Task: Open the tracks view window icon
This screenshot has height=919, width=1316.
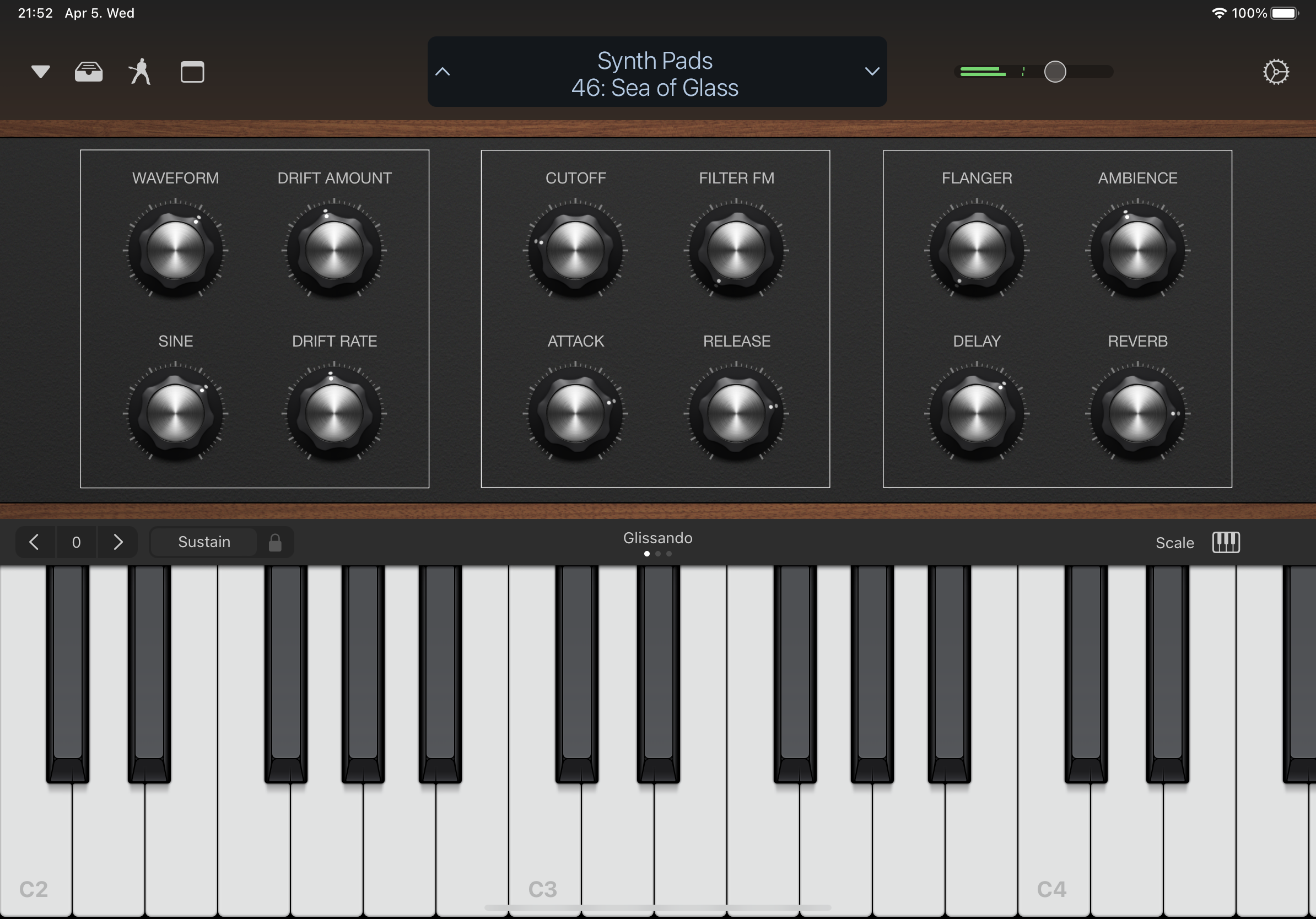Action: pos(192,72)
